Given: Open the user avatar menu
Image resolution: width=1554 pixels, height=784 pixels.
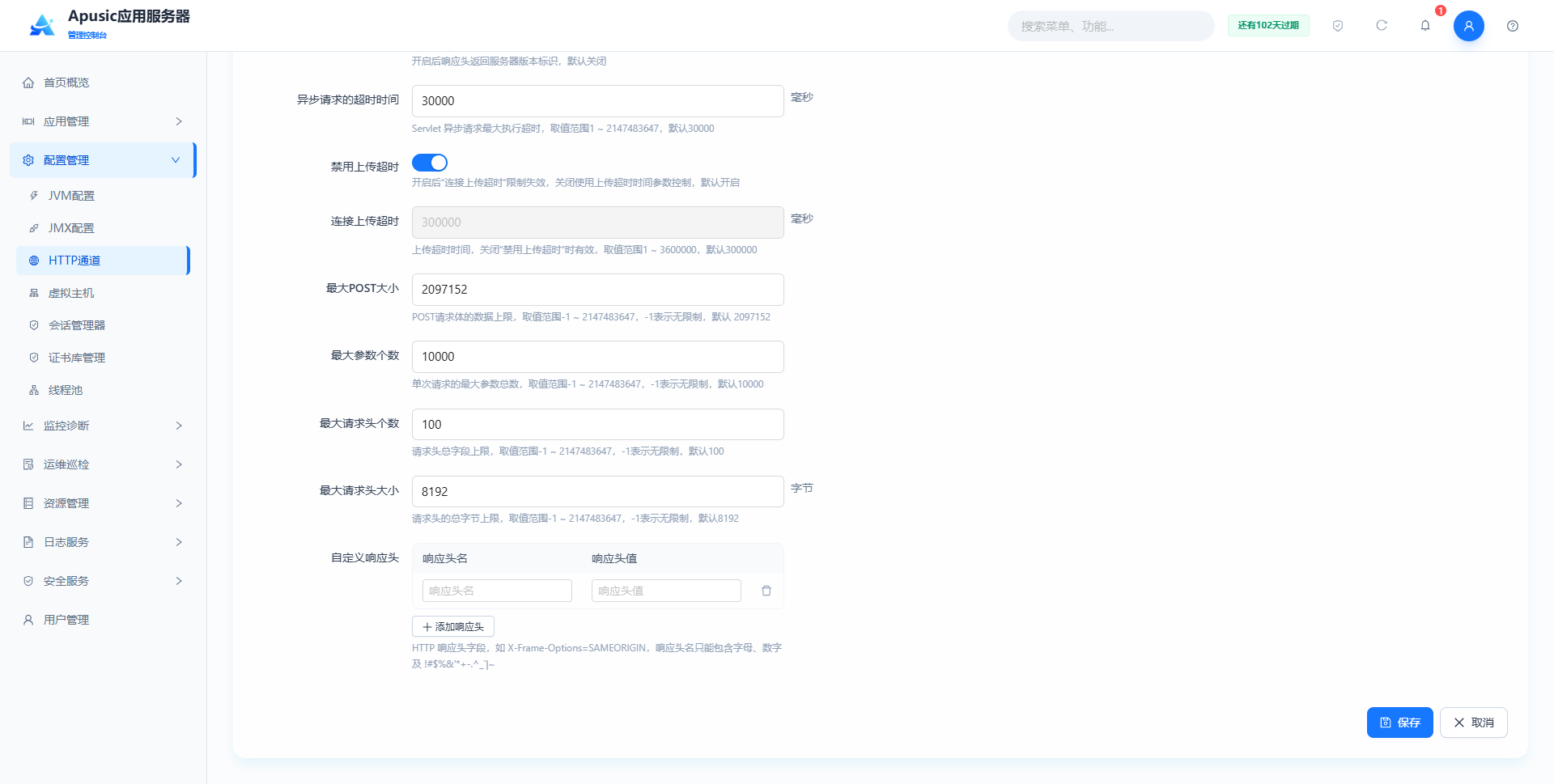Looking at the screenshot, I should [1468, 26].
